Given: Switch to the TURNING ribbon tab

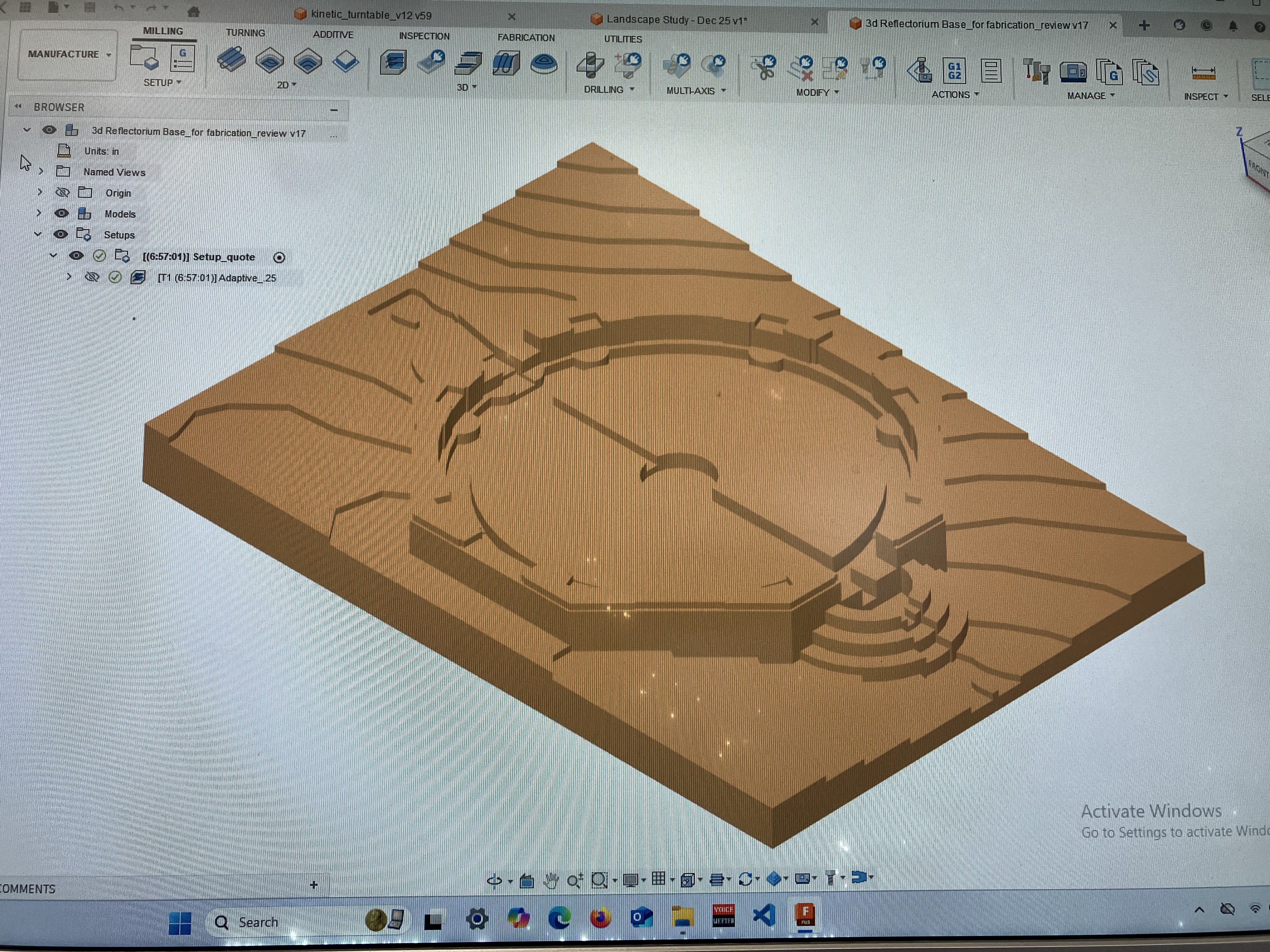Looking at the screenshot, I should click(x=245, y=33).
